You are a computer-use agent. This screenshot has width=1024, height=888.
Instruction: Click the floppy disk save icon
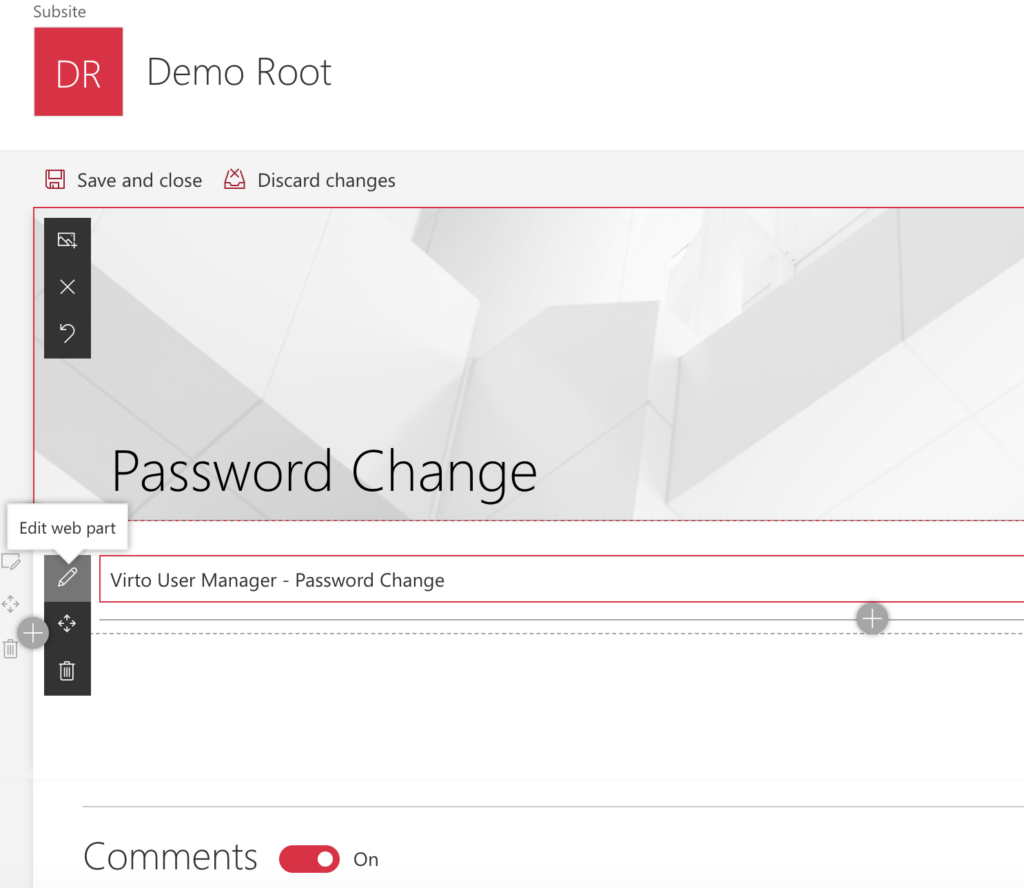55,180
